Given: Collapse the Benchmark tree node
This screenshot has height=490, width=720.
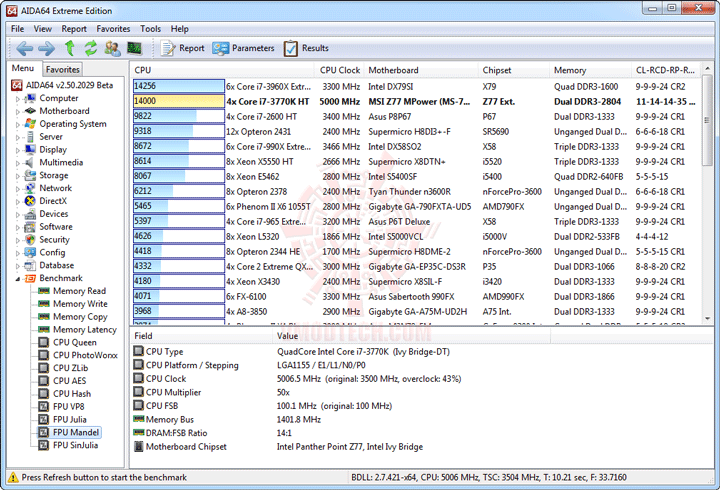Looking at the screenshot, I should 18,278.
